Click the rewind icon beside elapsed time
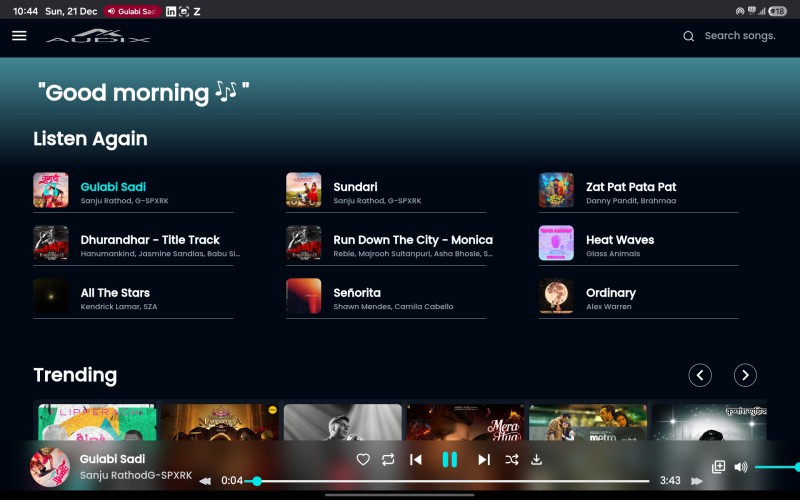The image size is (800, 500). tap(205, 481)
